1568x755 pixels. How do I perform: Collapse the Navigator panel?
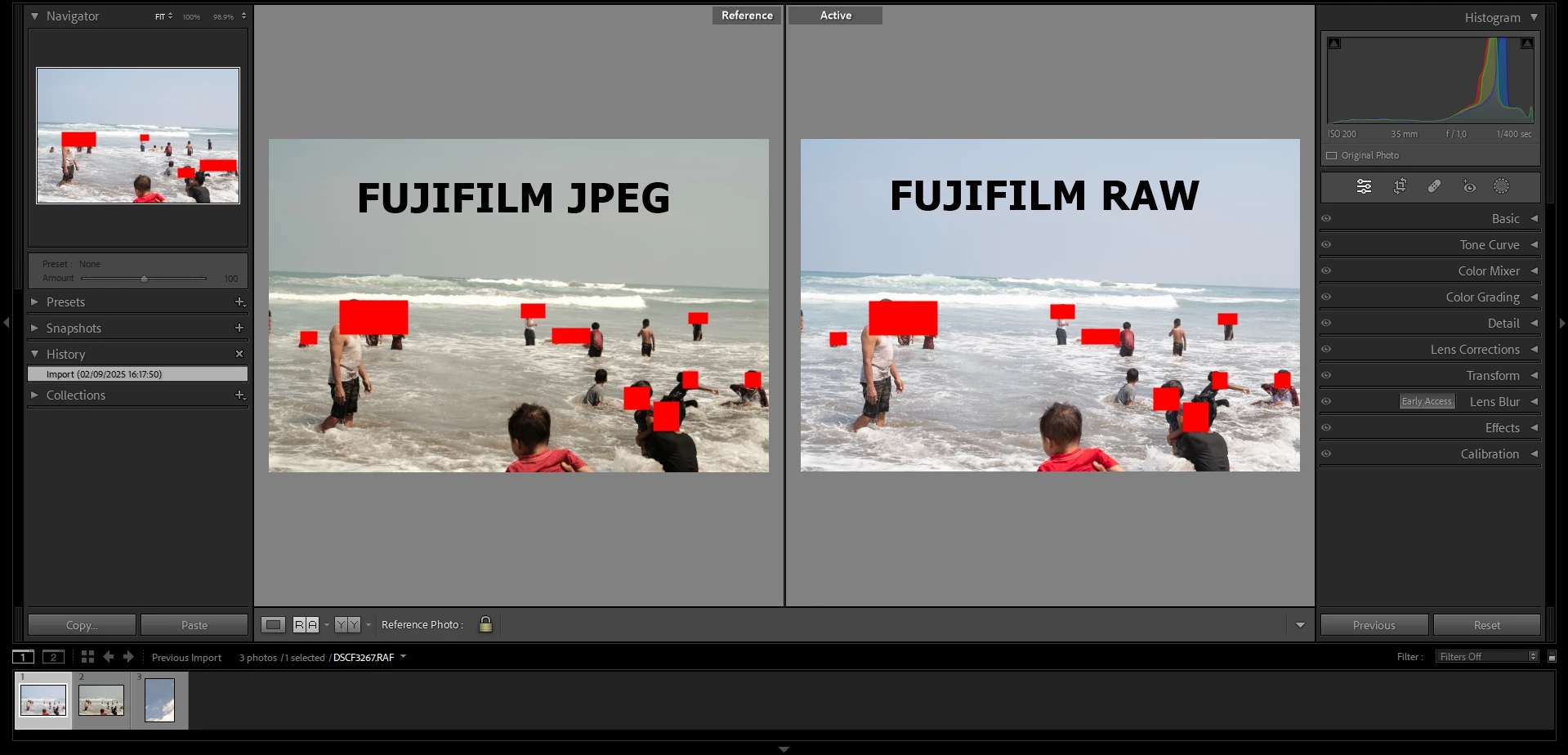34,16
